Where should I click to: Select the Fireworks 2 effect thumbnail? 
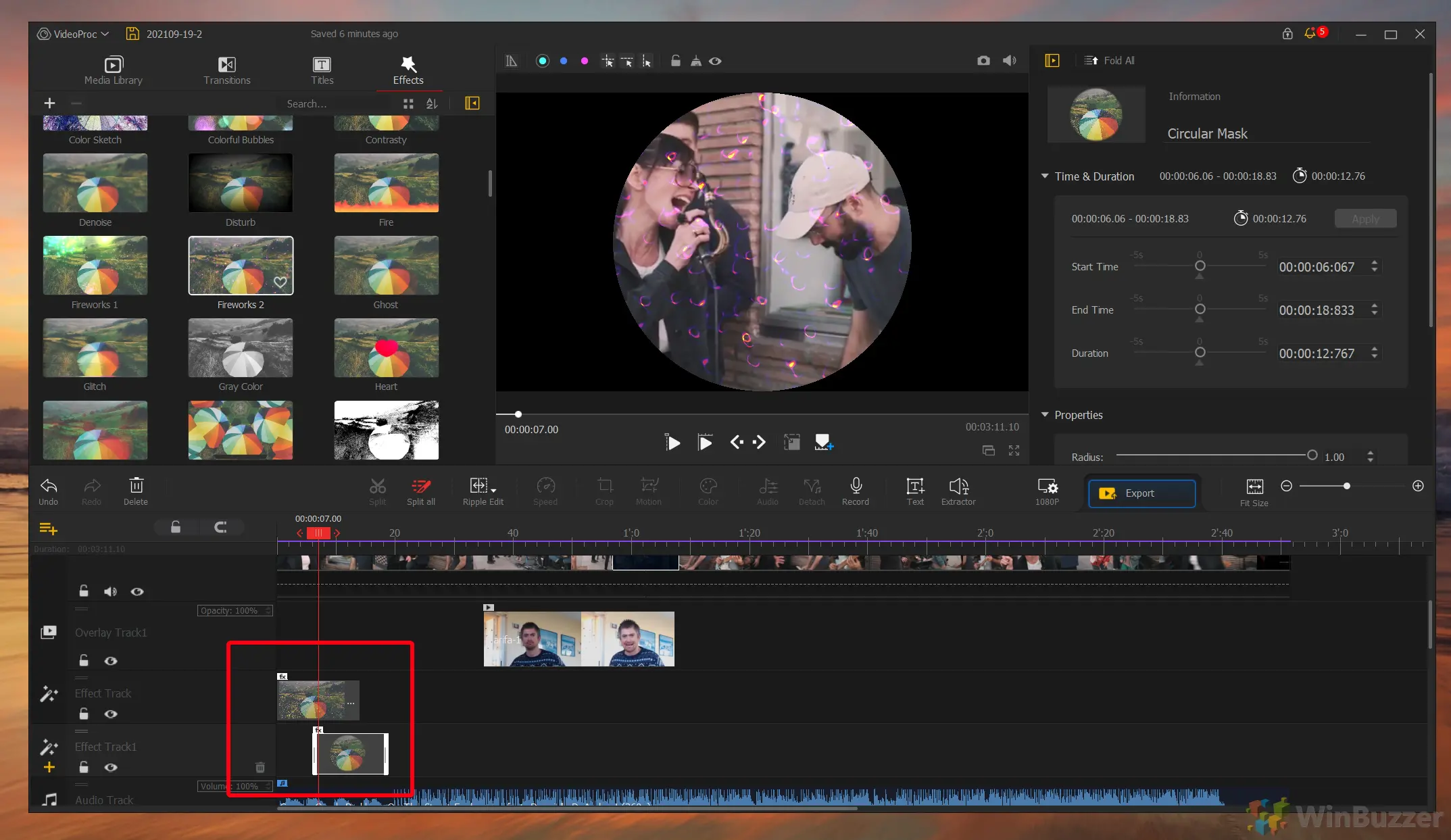click(x=241, y=266)
